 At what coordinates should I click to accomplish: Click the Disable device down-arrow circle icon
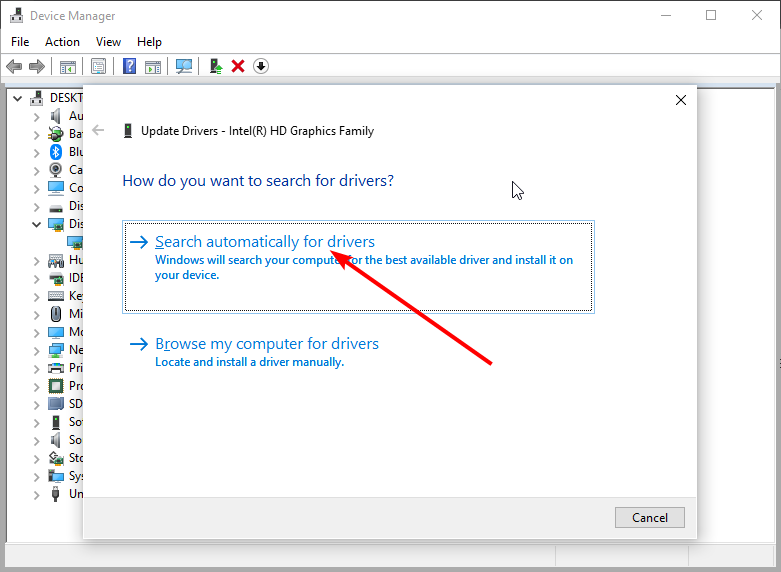point(261,66)
